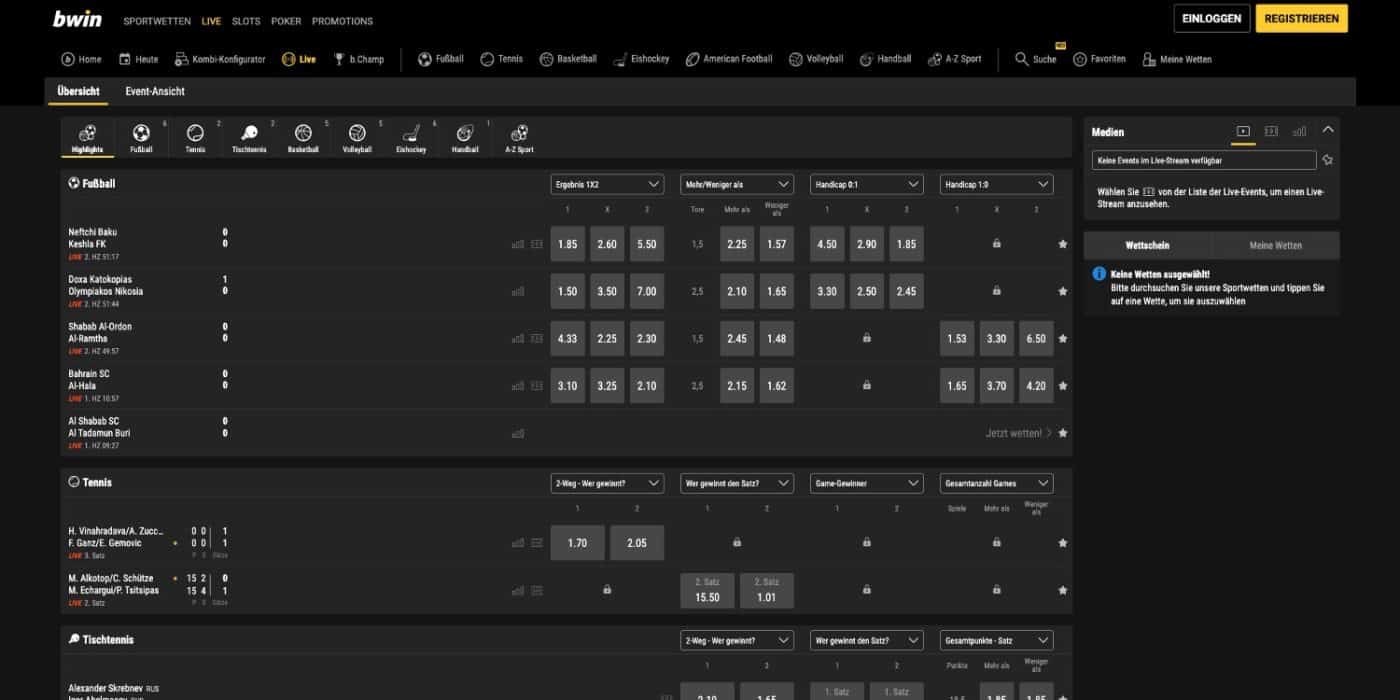
Task: Open the Kombi-Konfigurator tool
Action: pos(220,59)
